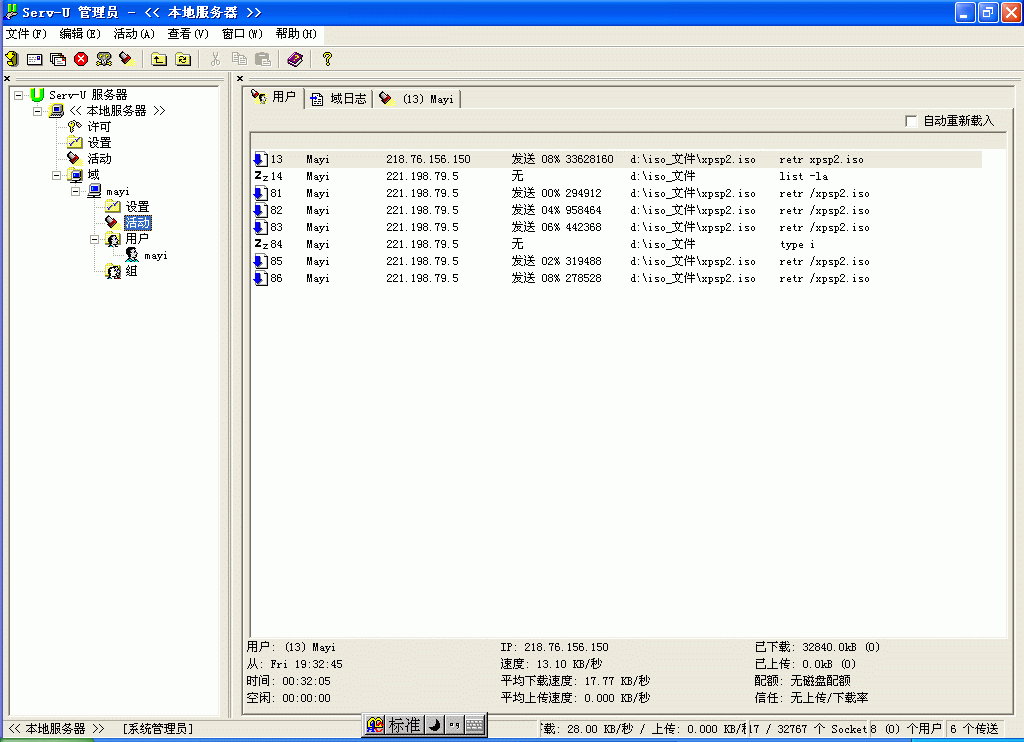Screen dimensions: 1024x742
Task: Select the 域 tree item
Action: (x=93, y=175)
